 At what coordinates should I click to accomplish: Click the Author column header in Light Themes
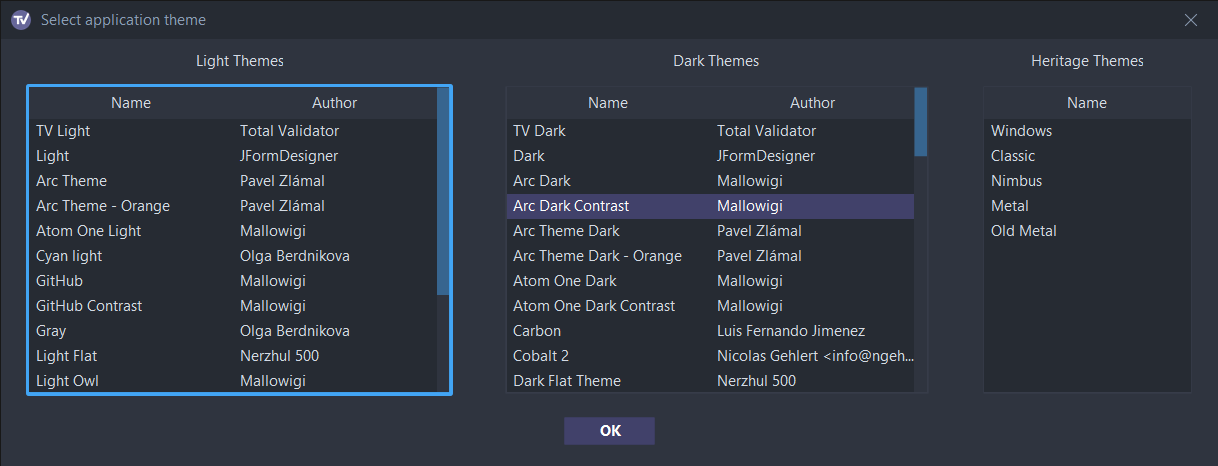[x=334, y=103]
